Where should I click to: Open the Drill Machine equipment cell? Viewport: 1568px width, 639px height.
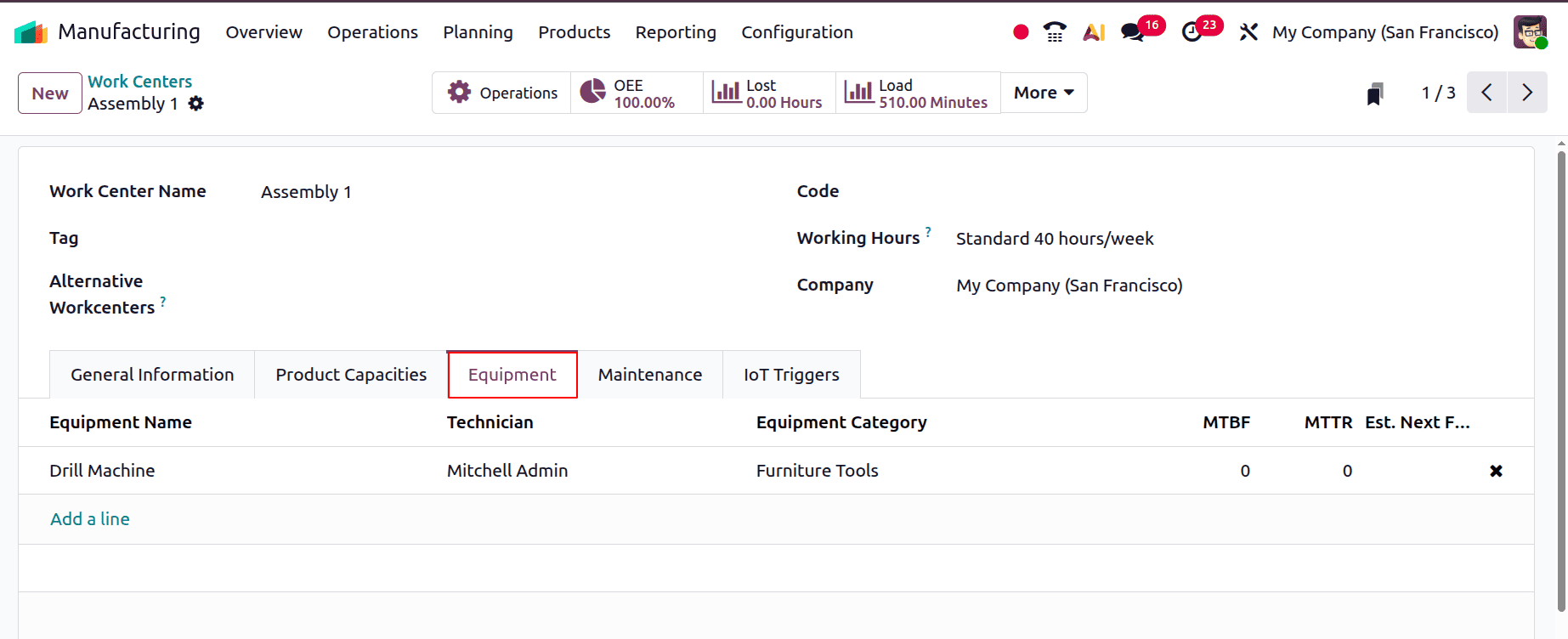click(x=102, y=471)
